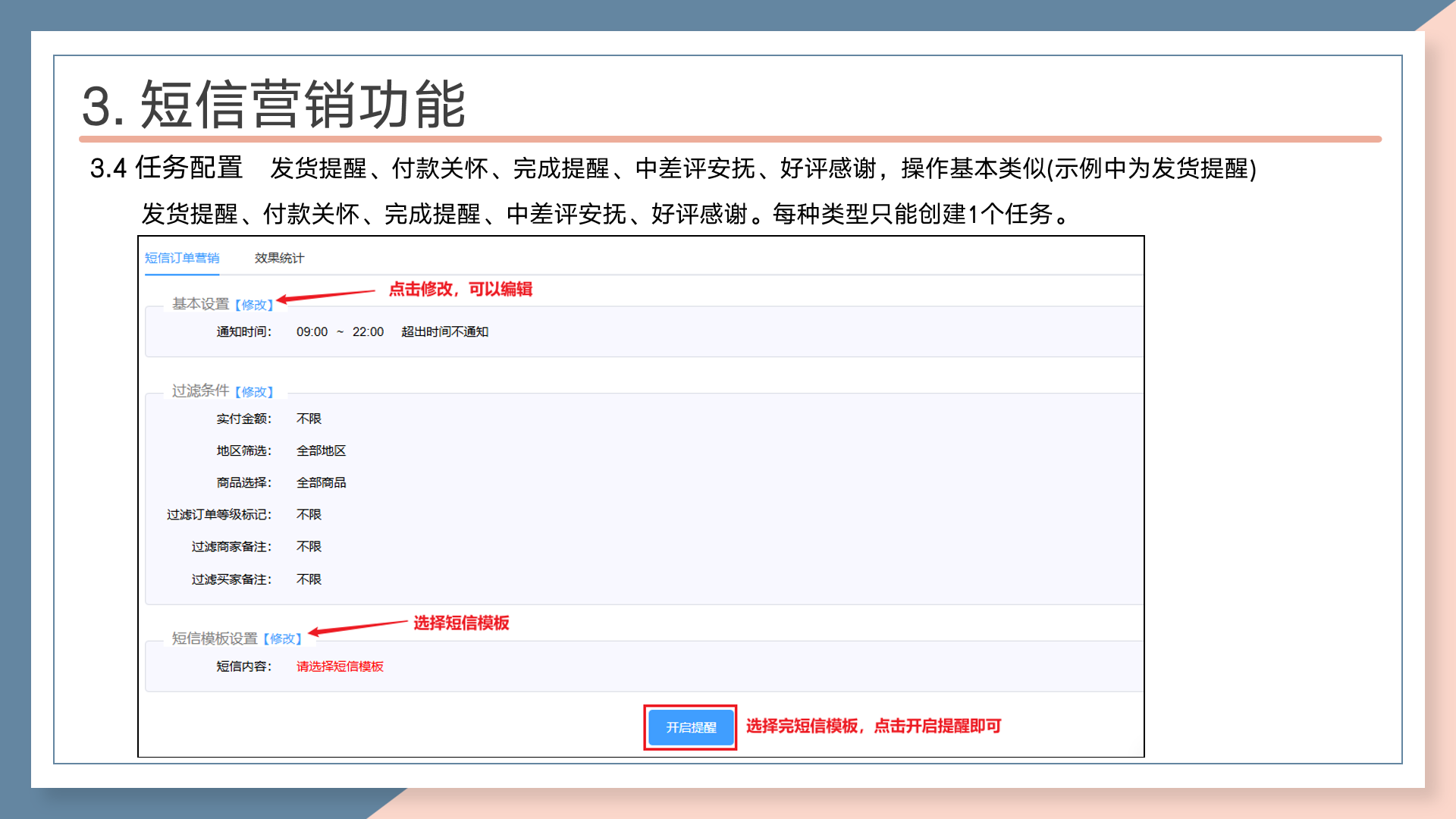The image size is (1456, 819).
Task: Click the 3.4 任务配置 heading
Action: [x=166, y=168]
